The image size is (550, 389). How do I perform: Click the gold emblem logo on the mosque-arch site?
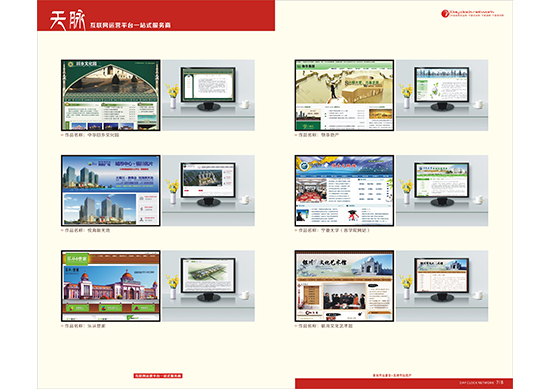pyautogui.click(x=71, y=65)
